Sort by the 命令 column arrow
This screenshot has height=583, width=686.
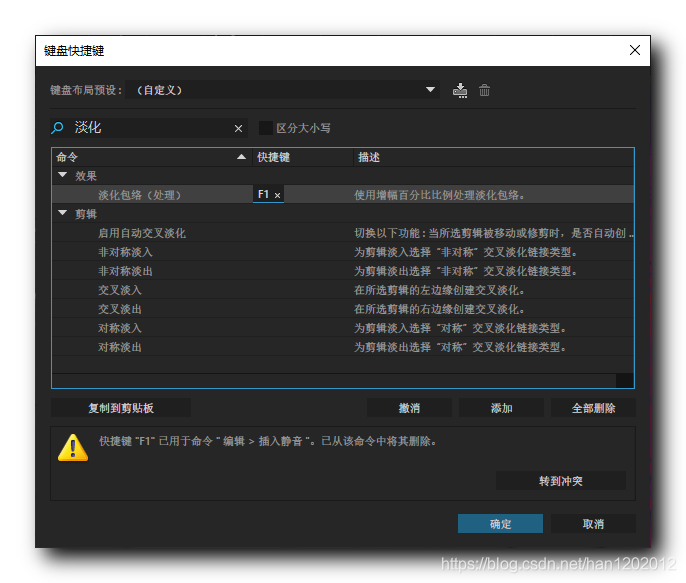pos(241,157)
